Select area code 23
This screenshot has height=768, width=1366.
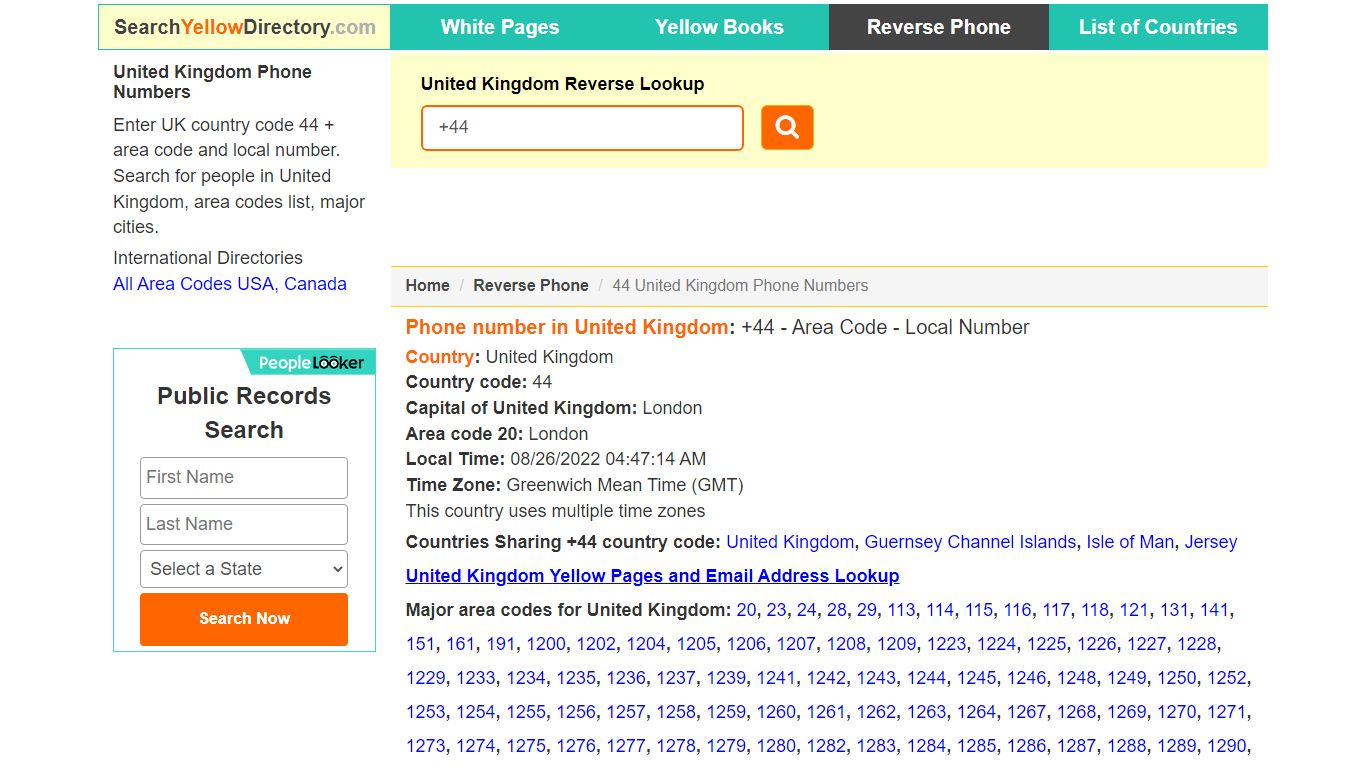click(x=776, y=610)
